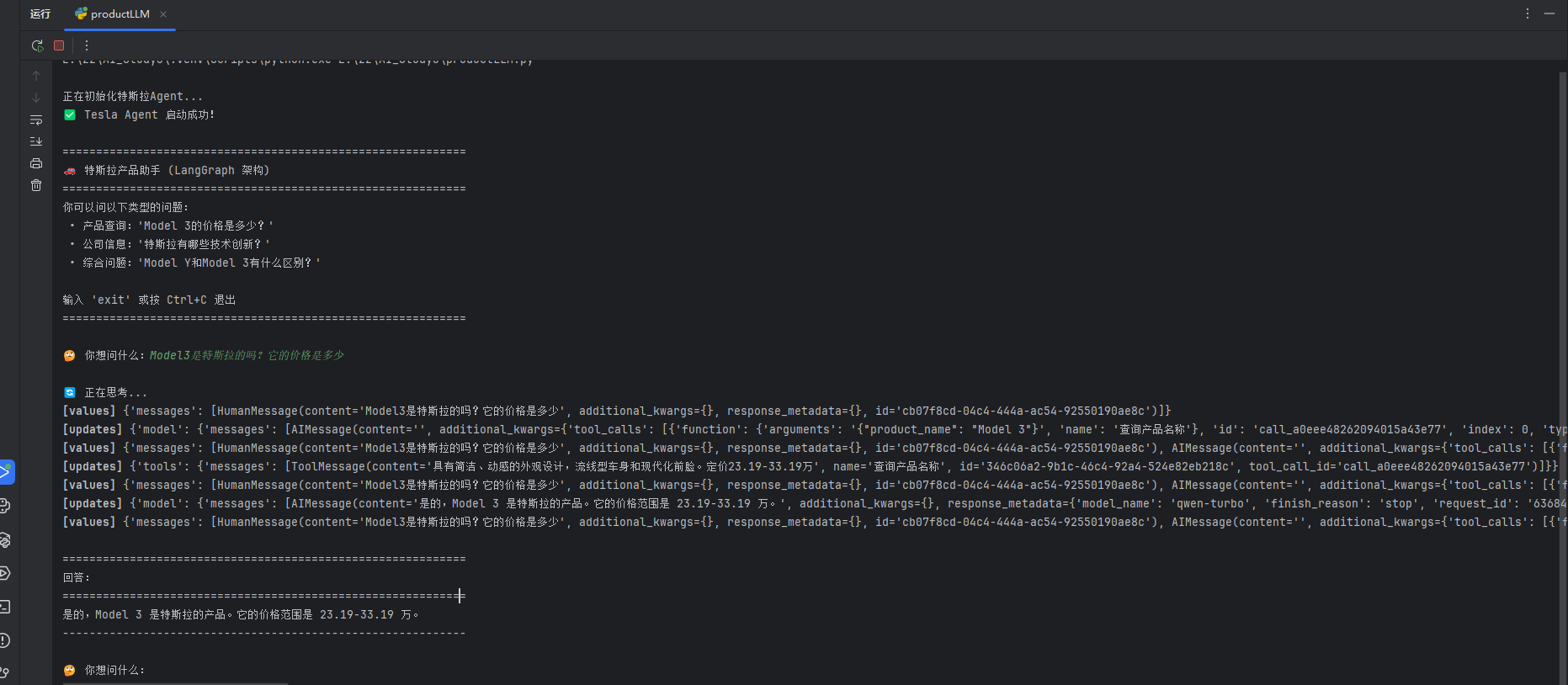Clear all console output with trash icon
Image resolution: width=1568 pixels, height=685 pixels.
click(x=36, y=185)
